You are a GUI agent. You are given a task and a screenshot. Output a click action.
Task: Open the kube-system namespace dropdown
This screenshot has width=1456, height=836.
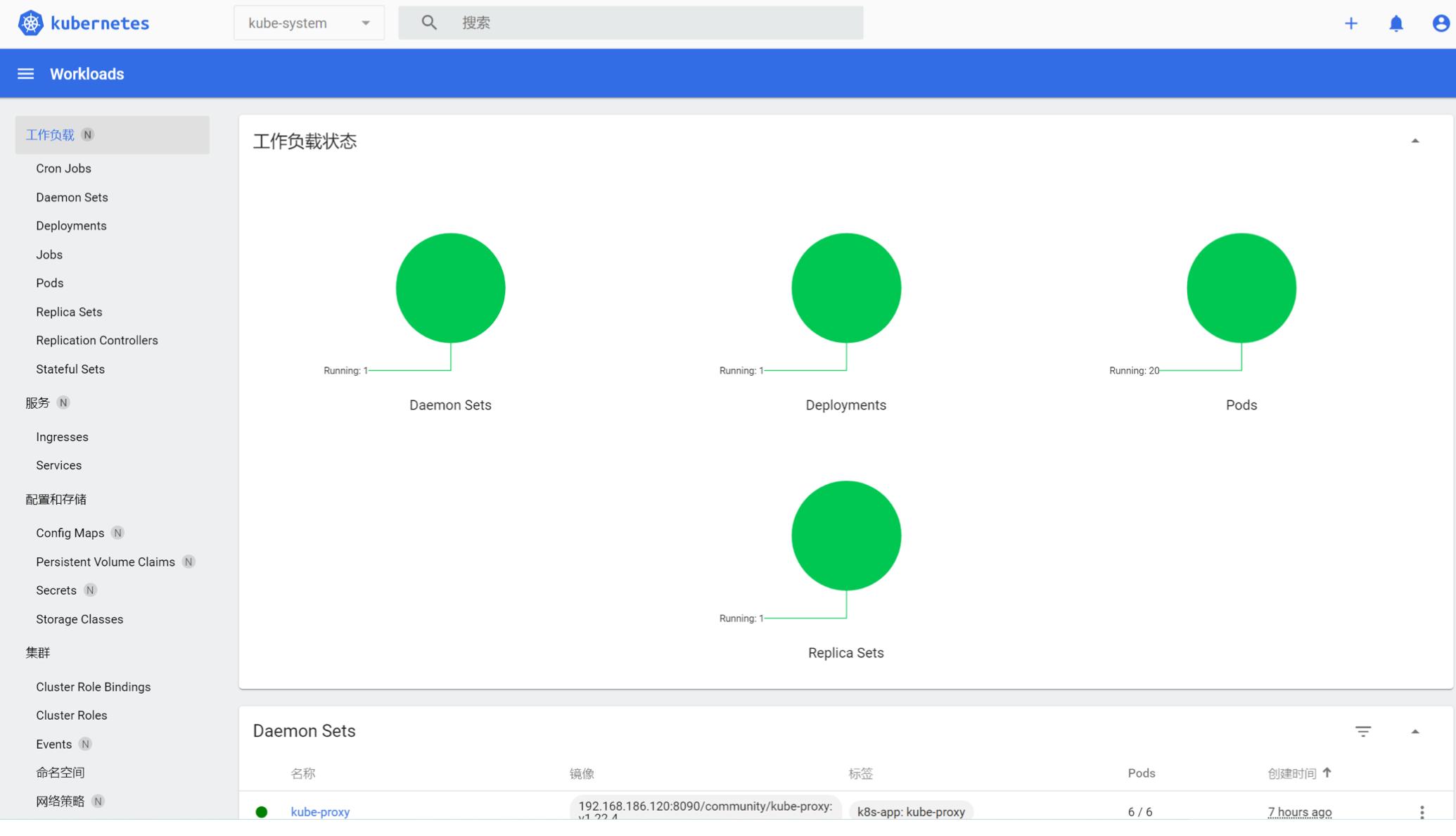click(x=309, y=23)
